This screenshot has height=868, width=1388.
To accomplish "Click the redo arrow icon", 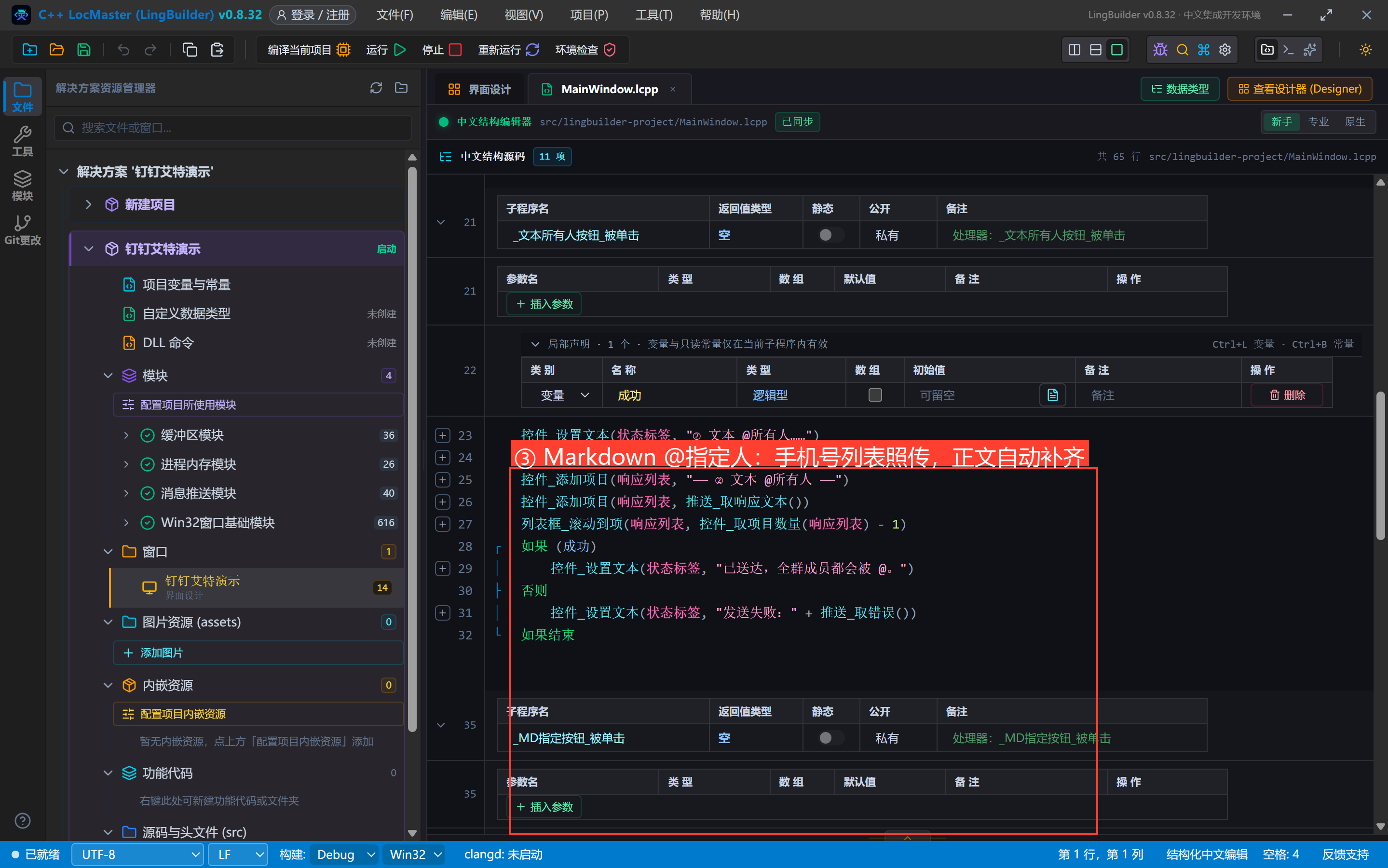I will click(x=150, y=50).
